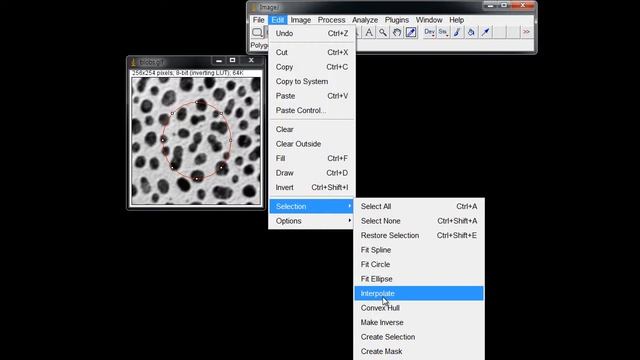Maximize the blobs.gif image window
Screen dimensions: 640x360
pyautogui.click(x=233, y=60)
